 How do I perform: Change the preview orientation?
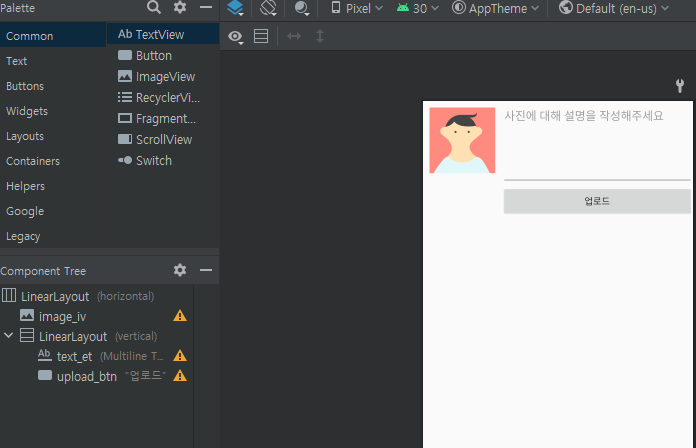269,8
